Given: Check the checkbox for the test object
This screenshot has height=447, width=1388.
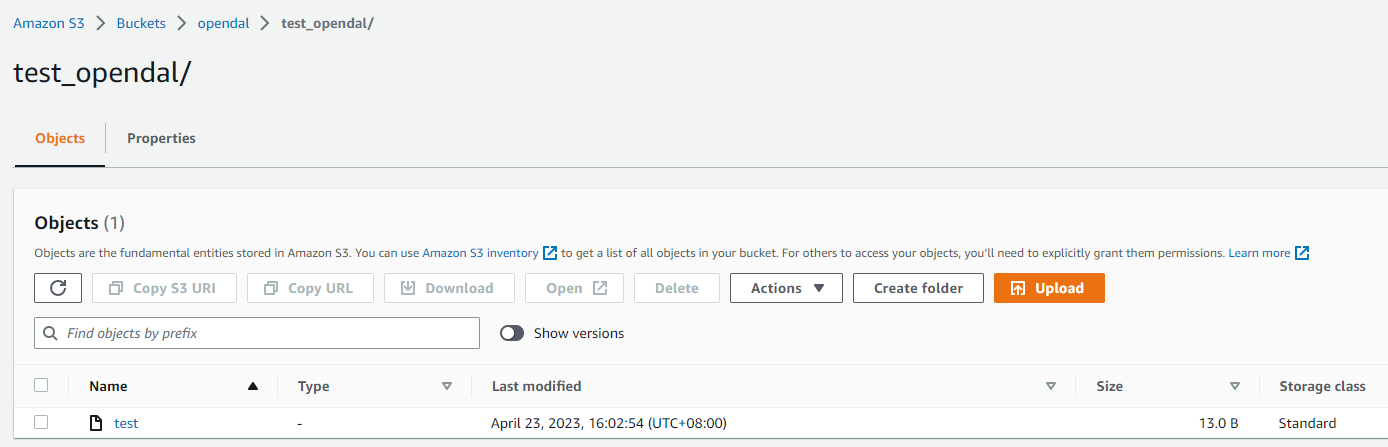Looking at the screenshot, I should [x=41, y=422].
